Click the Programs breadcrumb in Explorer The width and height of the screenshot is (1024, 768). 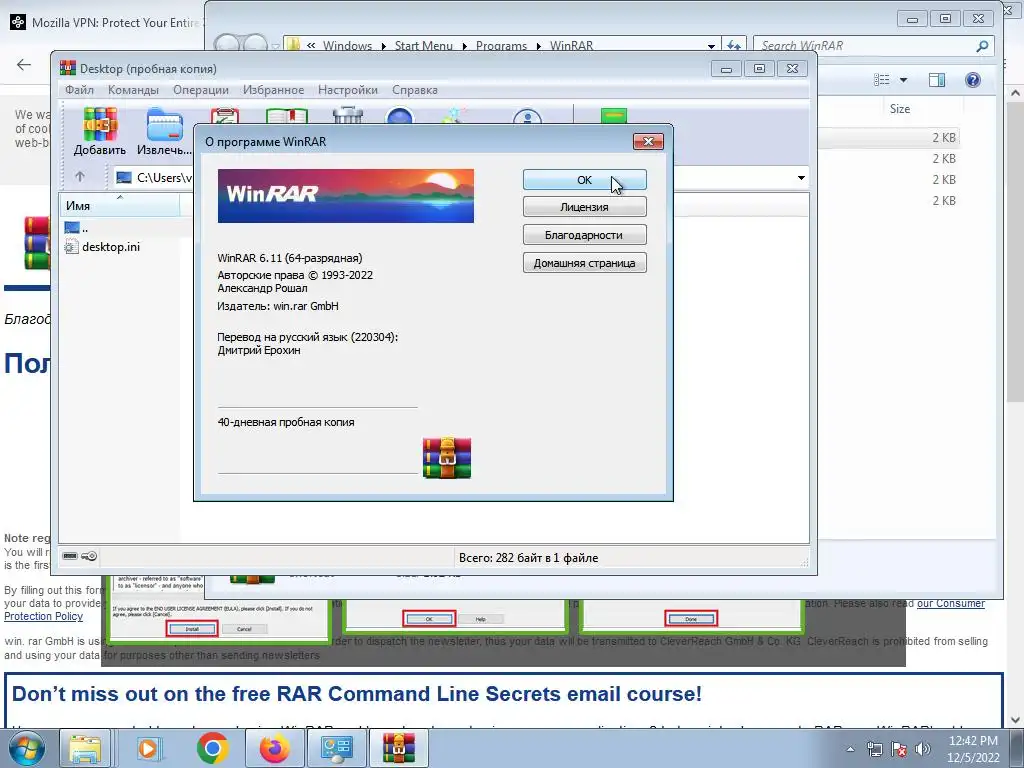pos(501,46)
